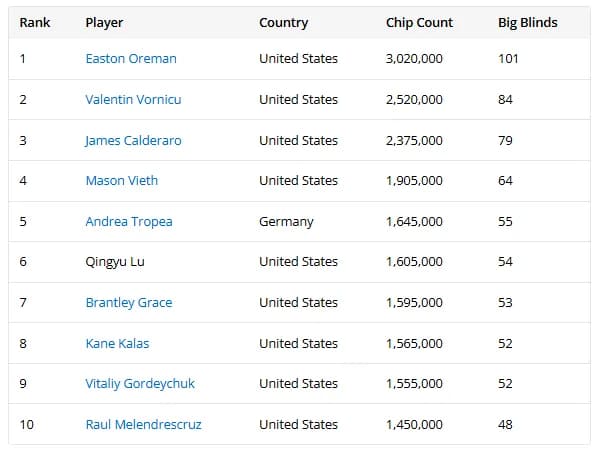Click the Big Blinds column header

click(x=528, y=23)
